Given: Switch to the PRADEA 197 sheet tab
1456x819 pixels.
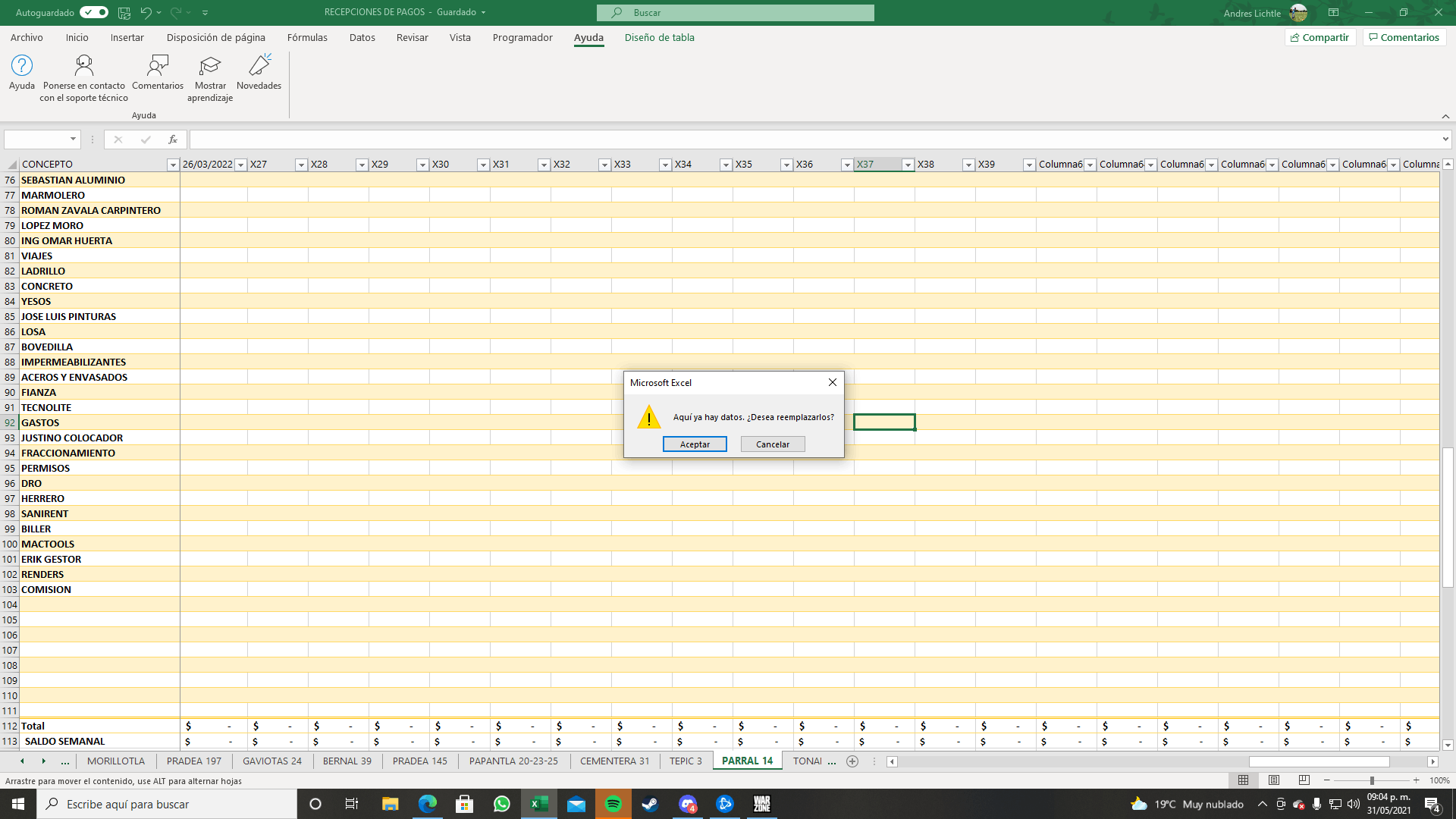Looking at the screenshot, I should (x=194, y=761).
